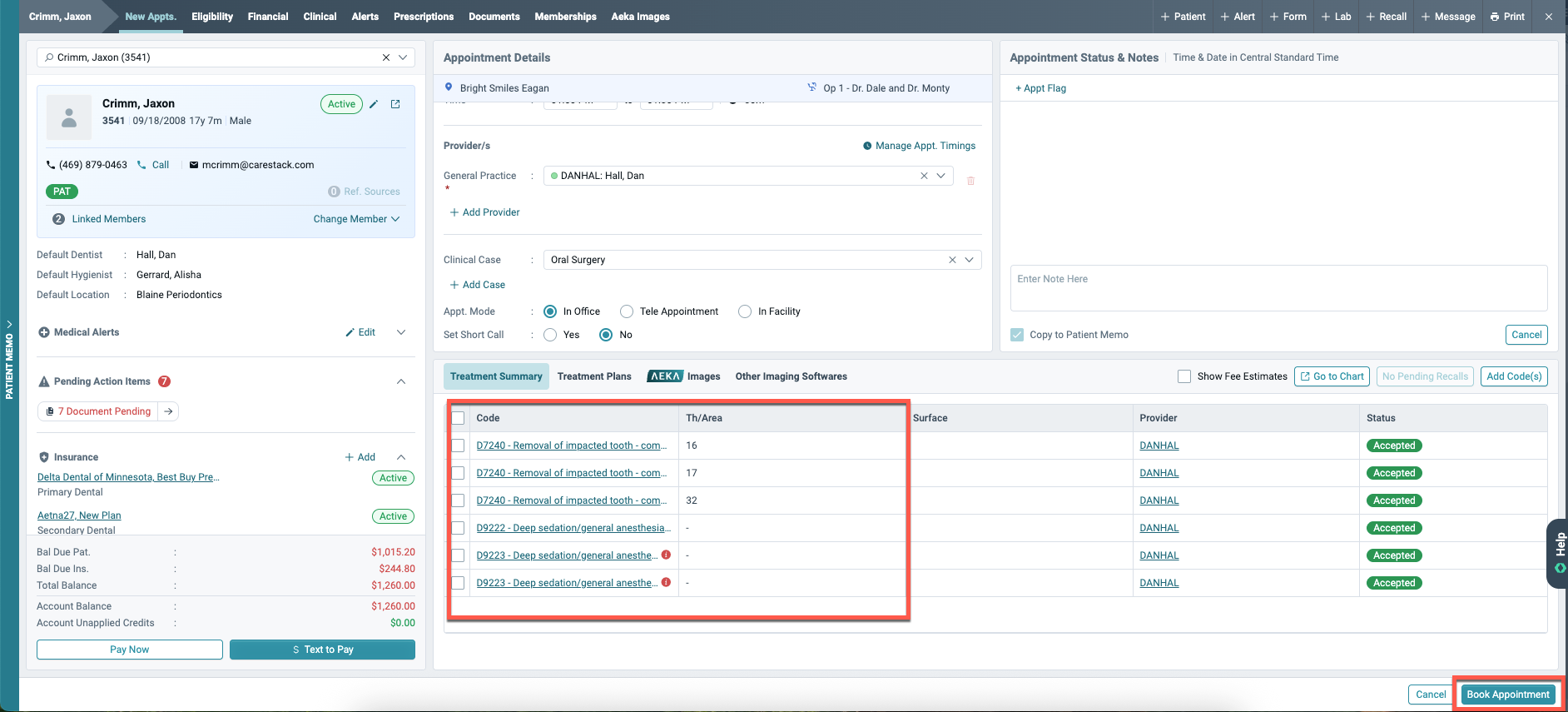Click the red alert on last D9223 row
This screenshot has width=1568, height=712.
click(x=666, y=582)
